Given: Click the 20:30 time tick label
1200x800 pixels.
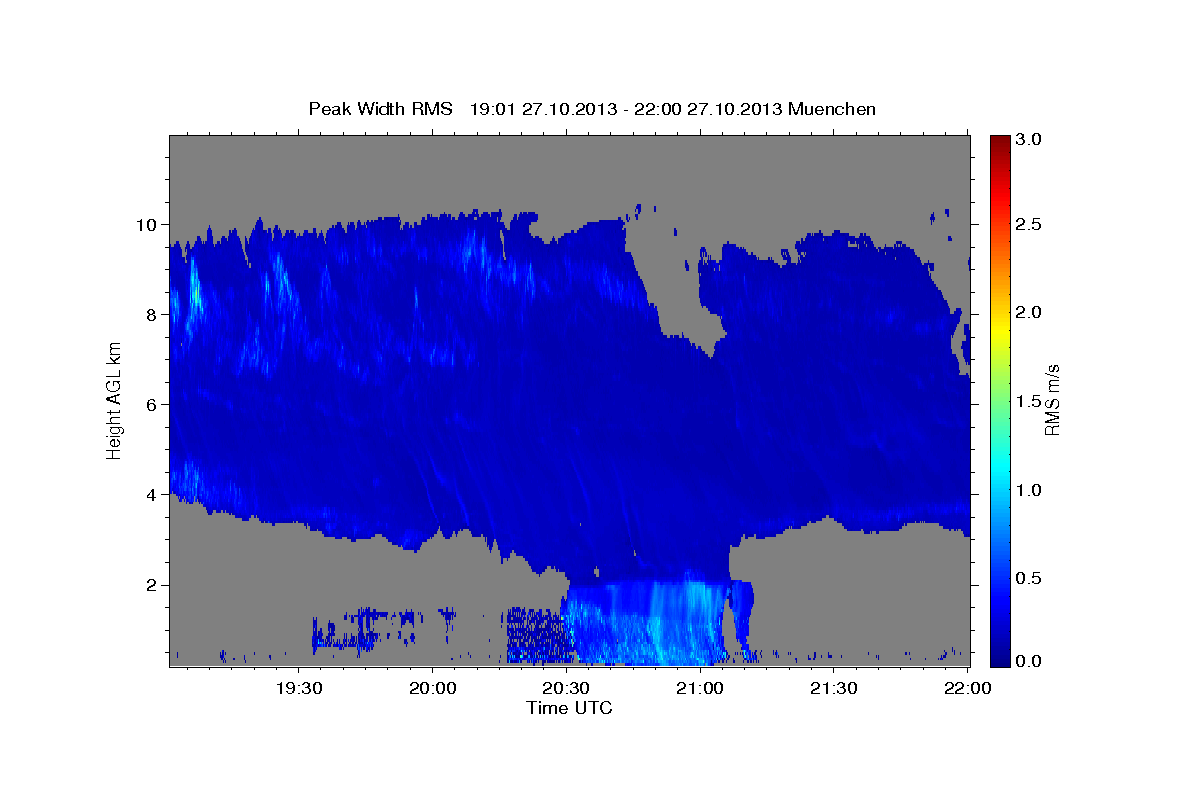Looking at the screenshot, I should [566, 688].
